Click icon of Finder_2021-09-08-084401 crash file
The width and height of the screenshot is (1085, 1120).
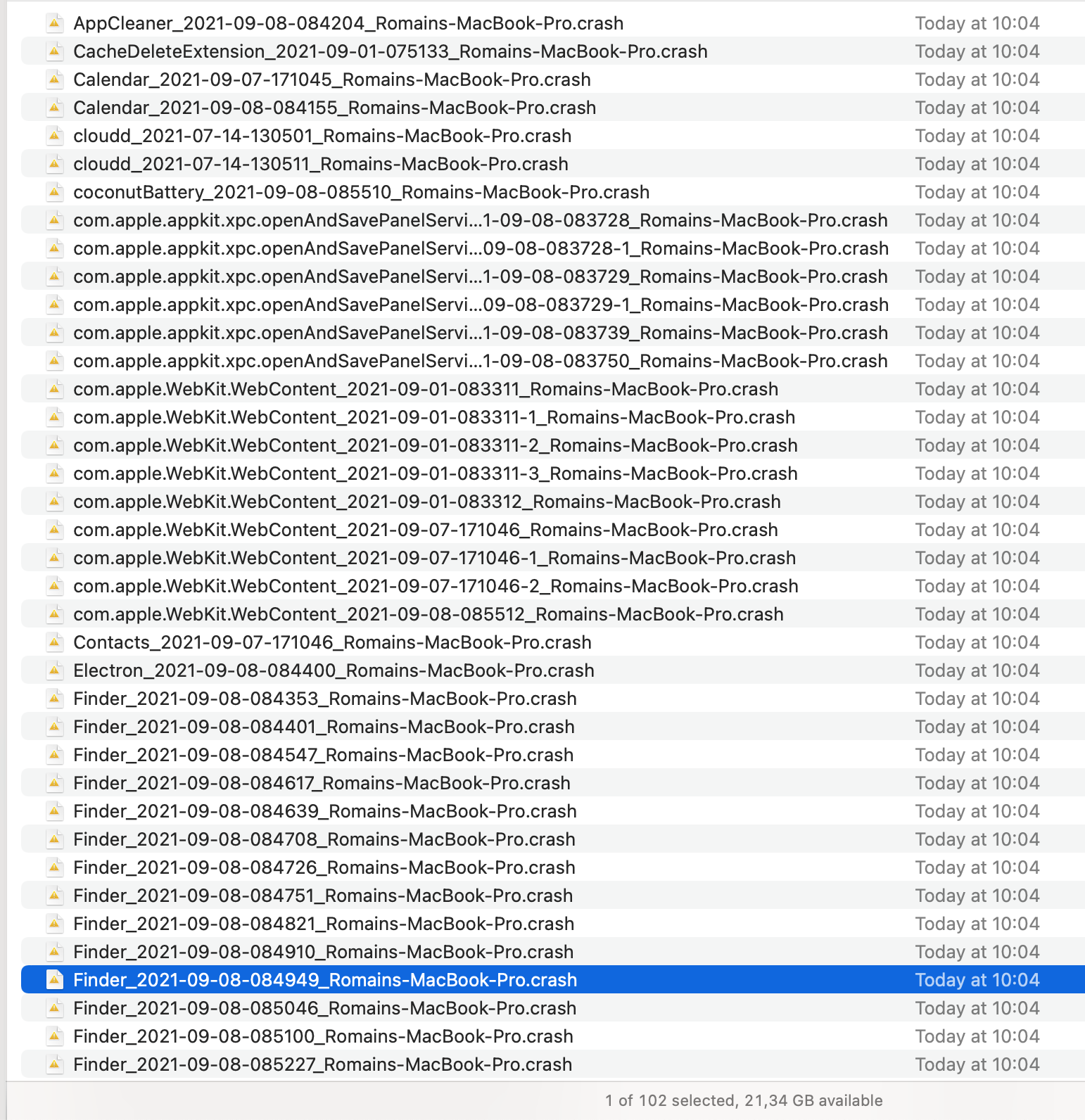point(54,727)
